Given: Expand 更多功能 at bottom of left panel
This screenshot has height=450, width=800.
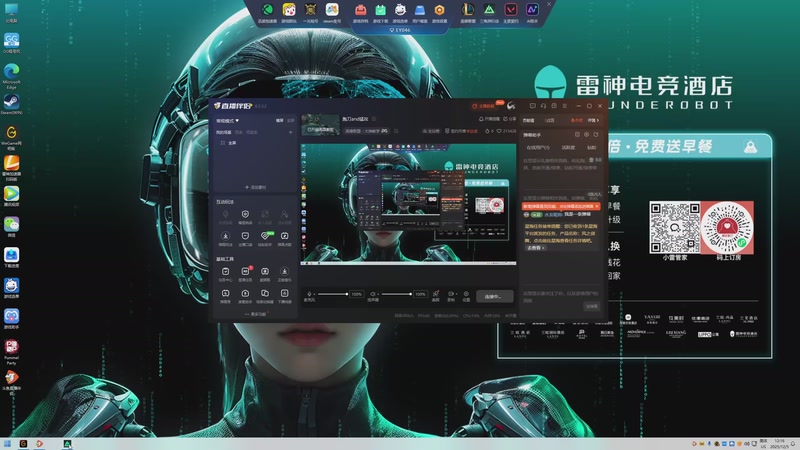Looking at the screenshot, I should click(256, 314).
